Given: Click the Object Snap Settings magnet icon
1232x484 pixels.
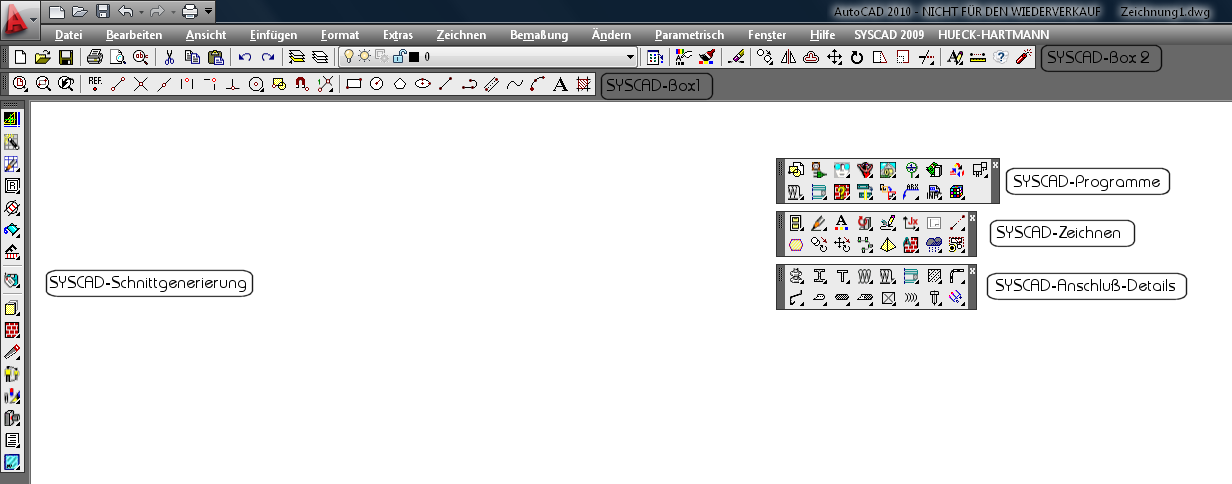Looking at the screenshot, I should [x=301, y=84].
